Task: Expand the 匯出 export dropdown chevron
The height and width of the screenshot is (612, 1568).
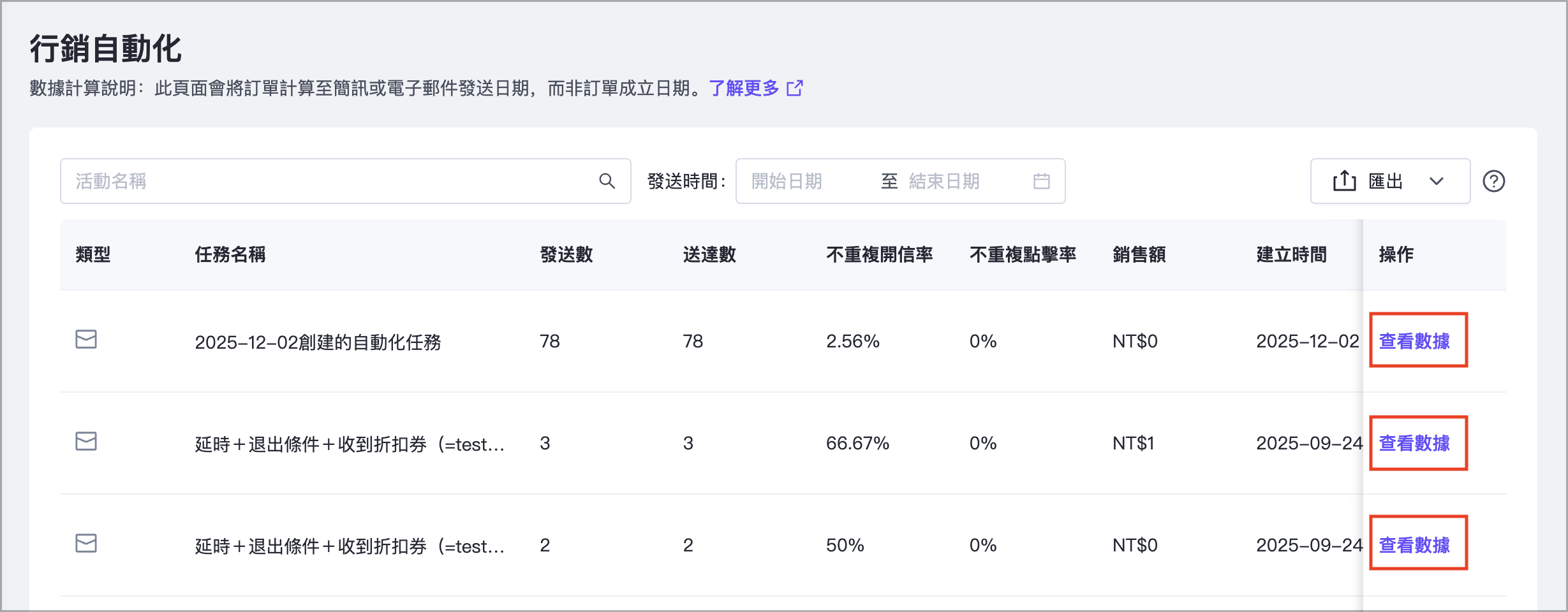Action: click(1437, 182)
